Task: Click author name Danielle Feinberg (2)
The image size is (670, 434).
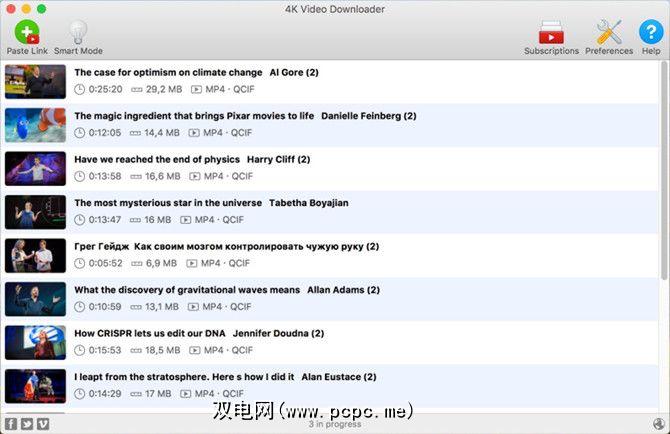Action: 369,116
